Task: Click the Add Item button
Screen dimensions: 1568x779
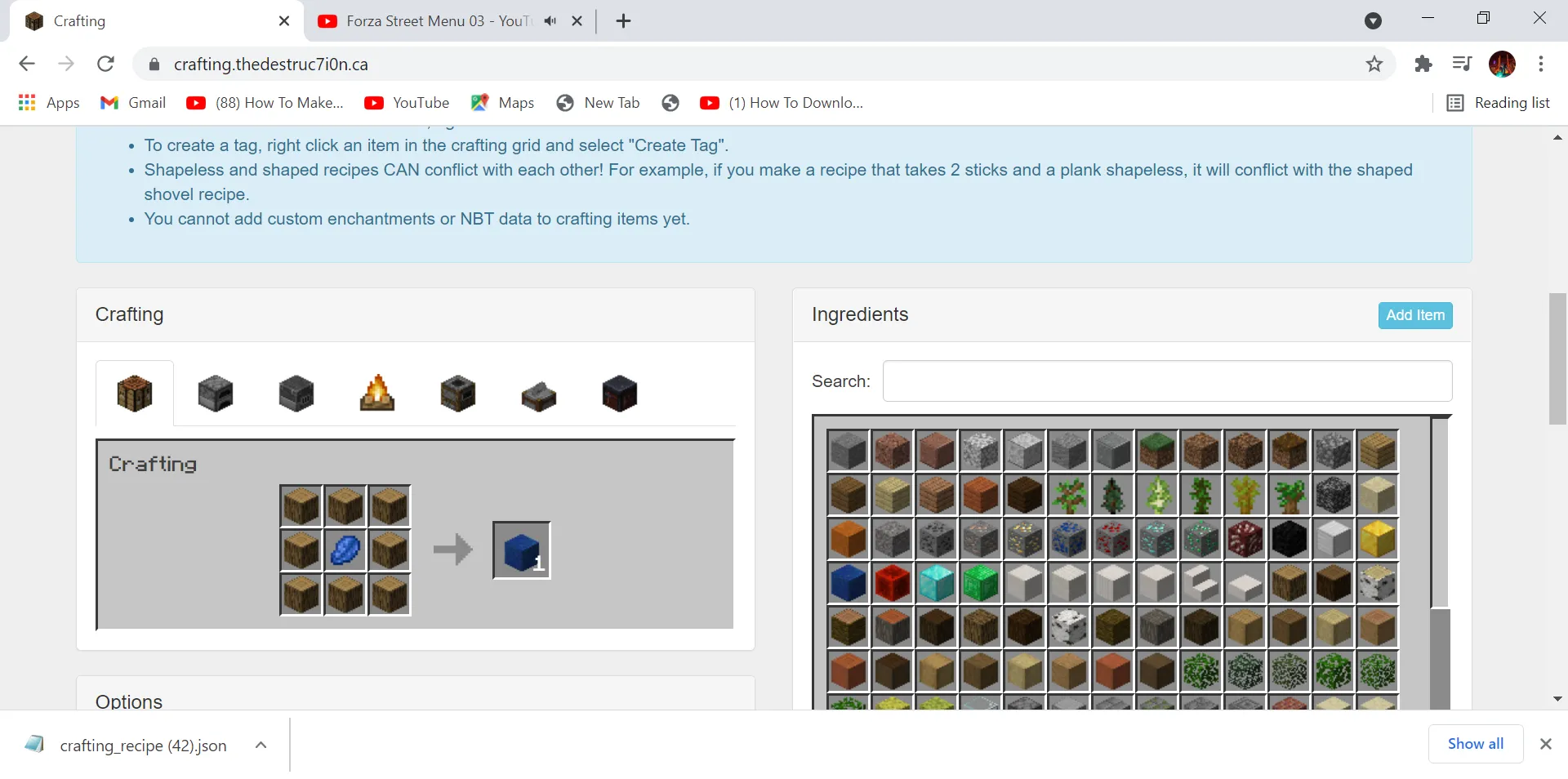Action: tap(1414, 315)
